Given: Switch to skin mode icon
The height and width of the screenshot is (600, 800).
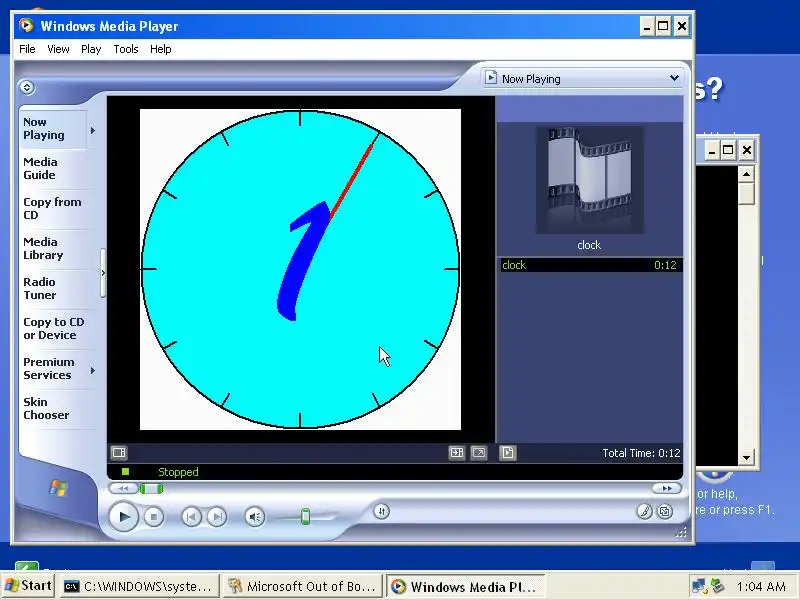Looking at the screenshot, I should (x=665, y=511).
